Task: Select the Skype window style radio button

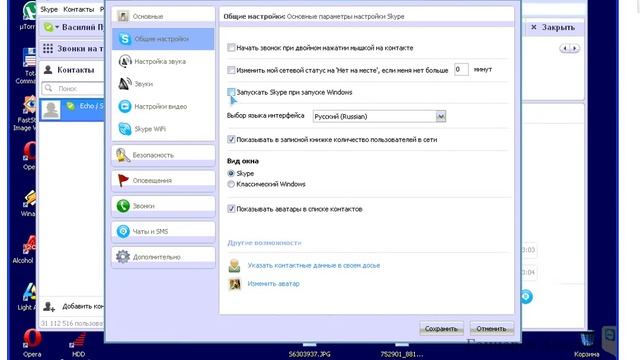Action: [x=231, y=173]
